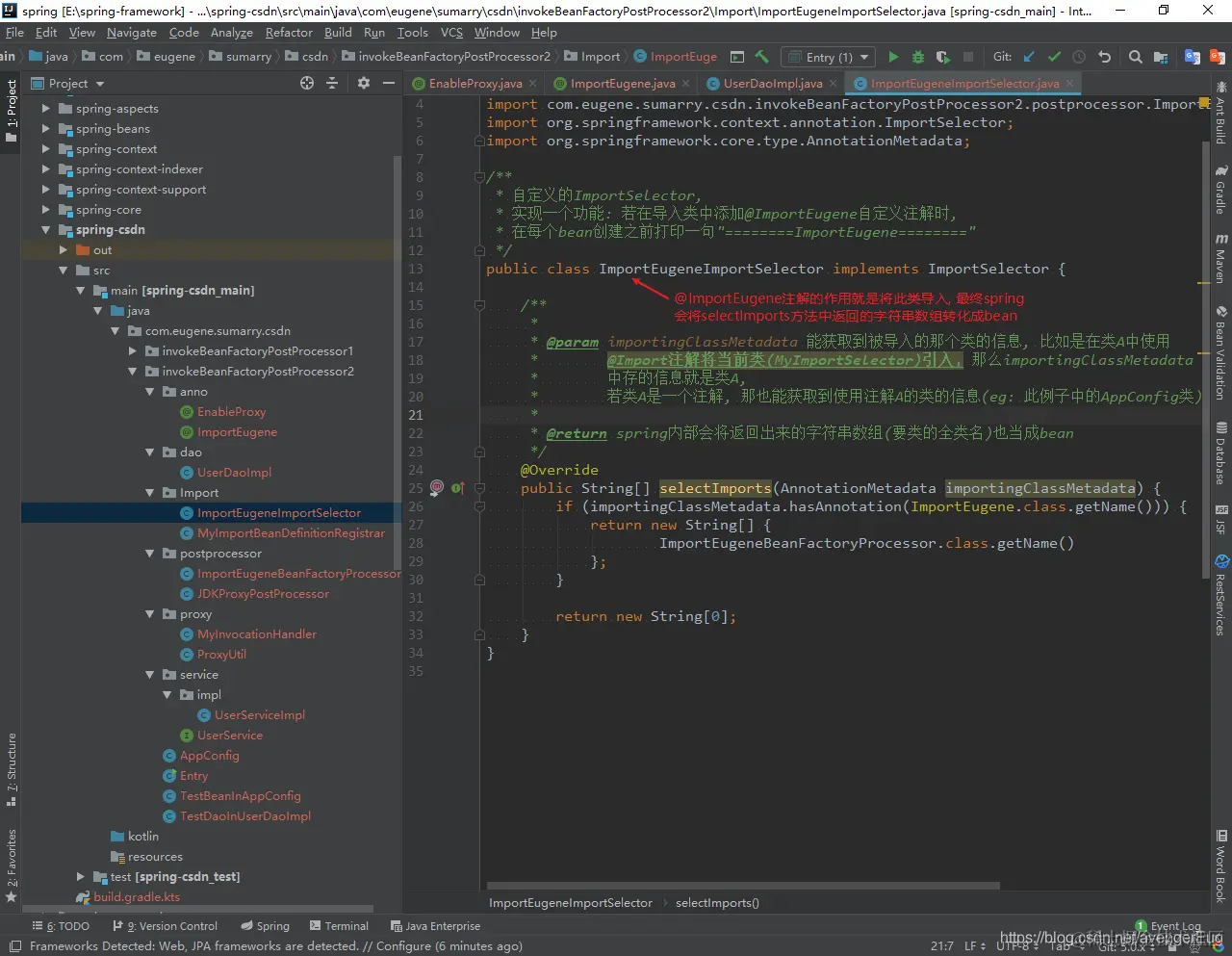Run the Entry configuration with green play button
The width and height of the screenshot is (1232, 956).
coord(893,57)
